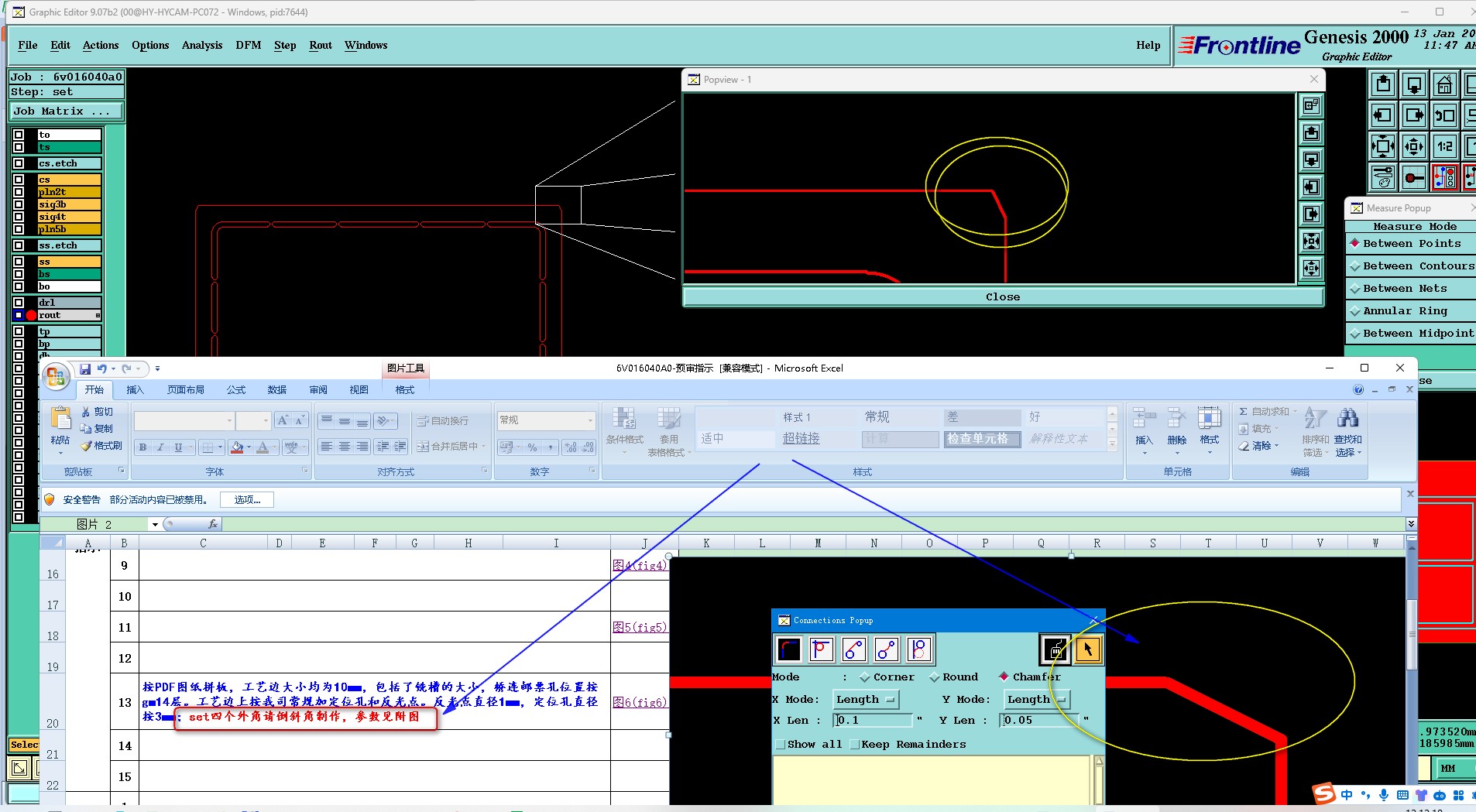Click the Excel Save icon in quick access toolbar
The image size is (1476, 812).
pos(85,369)
